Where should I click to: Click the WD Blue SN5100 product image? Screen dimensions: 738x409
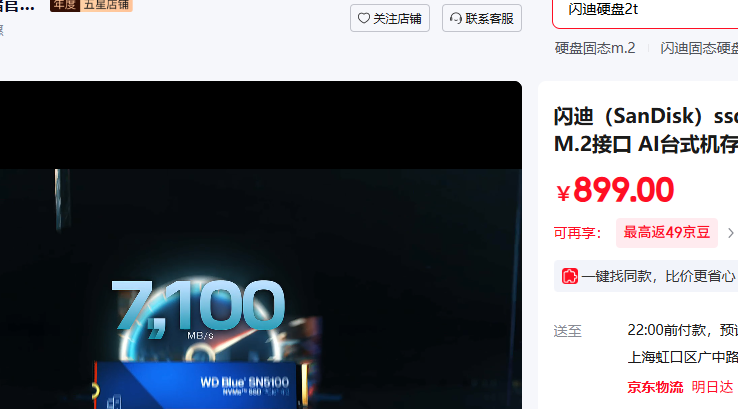pos(200,385)
